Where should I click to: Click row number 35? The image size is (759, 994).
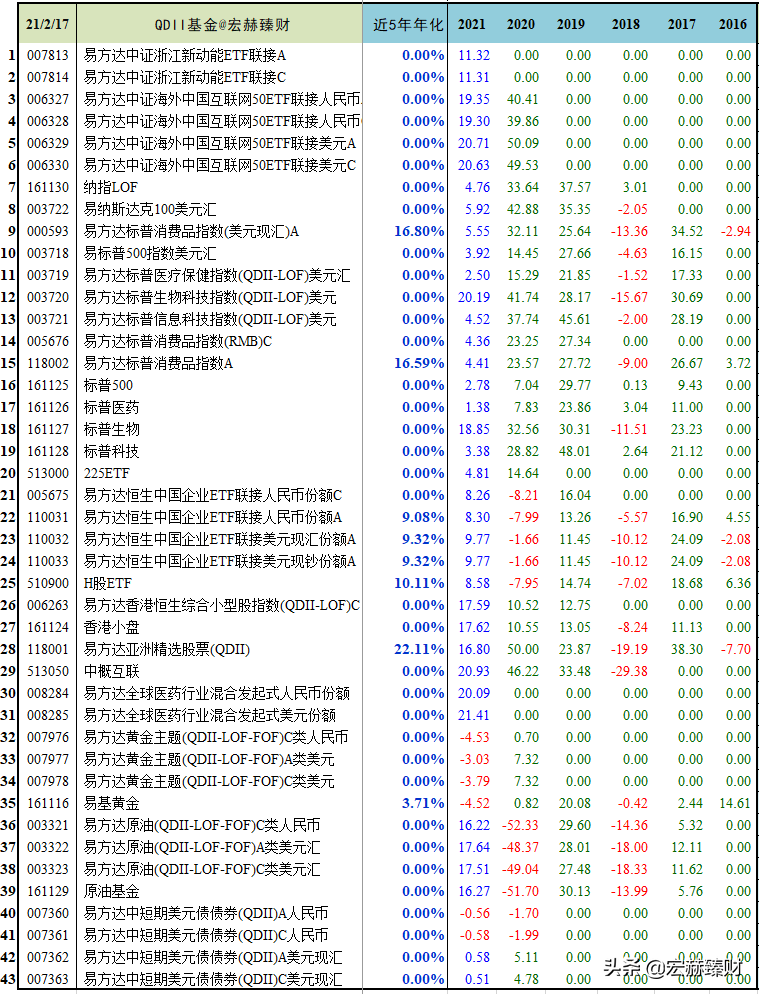pyautogui.click(x=8, y=803)
